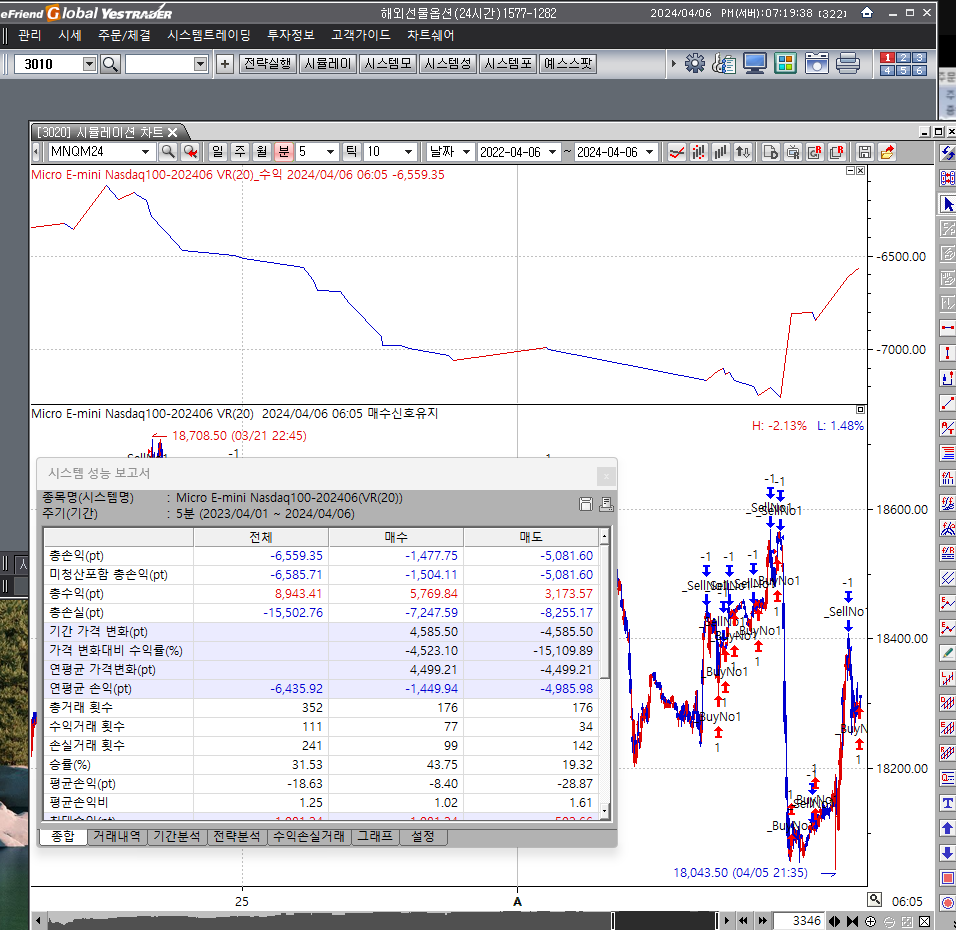Toggle the 일 (daily) period button
The width and height of the screenshot is (956, 930).
217,152
